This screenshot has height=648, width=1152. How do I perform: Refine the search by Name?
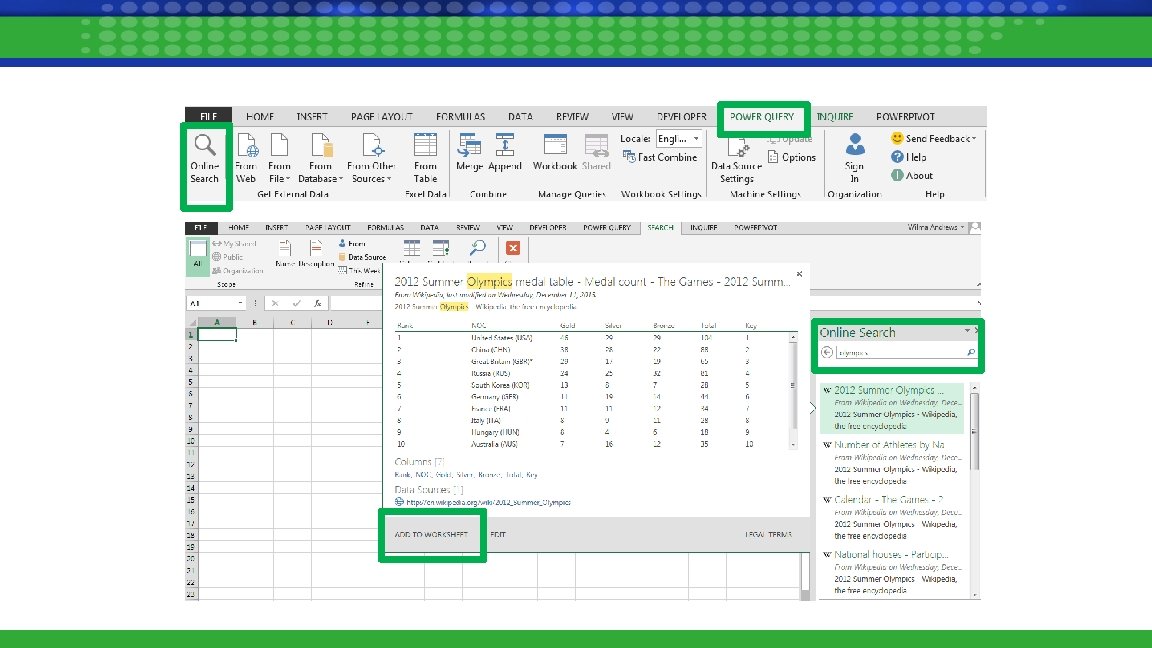click(x=284, y=253)
